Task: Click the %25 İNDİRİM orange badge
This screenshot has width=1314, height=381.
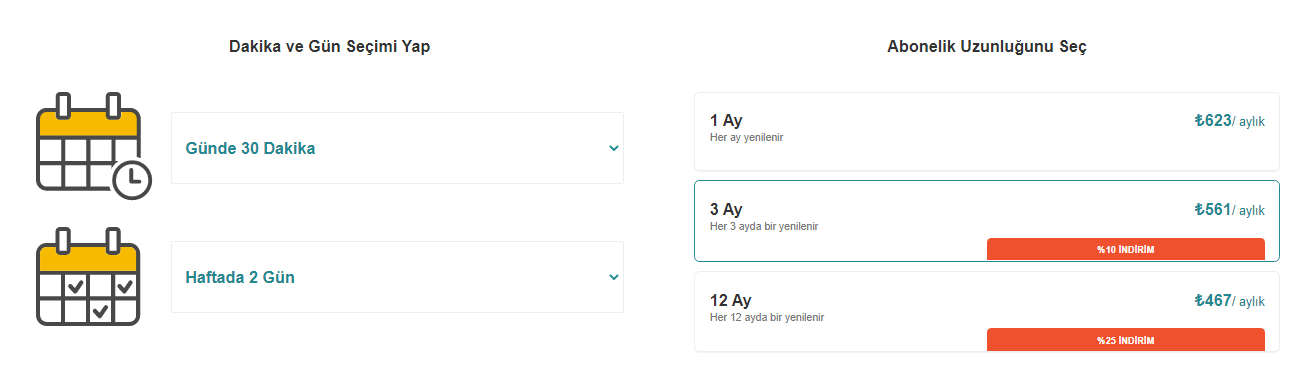Action: coord(1125,340)
